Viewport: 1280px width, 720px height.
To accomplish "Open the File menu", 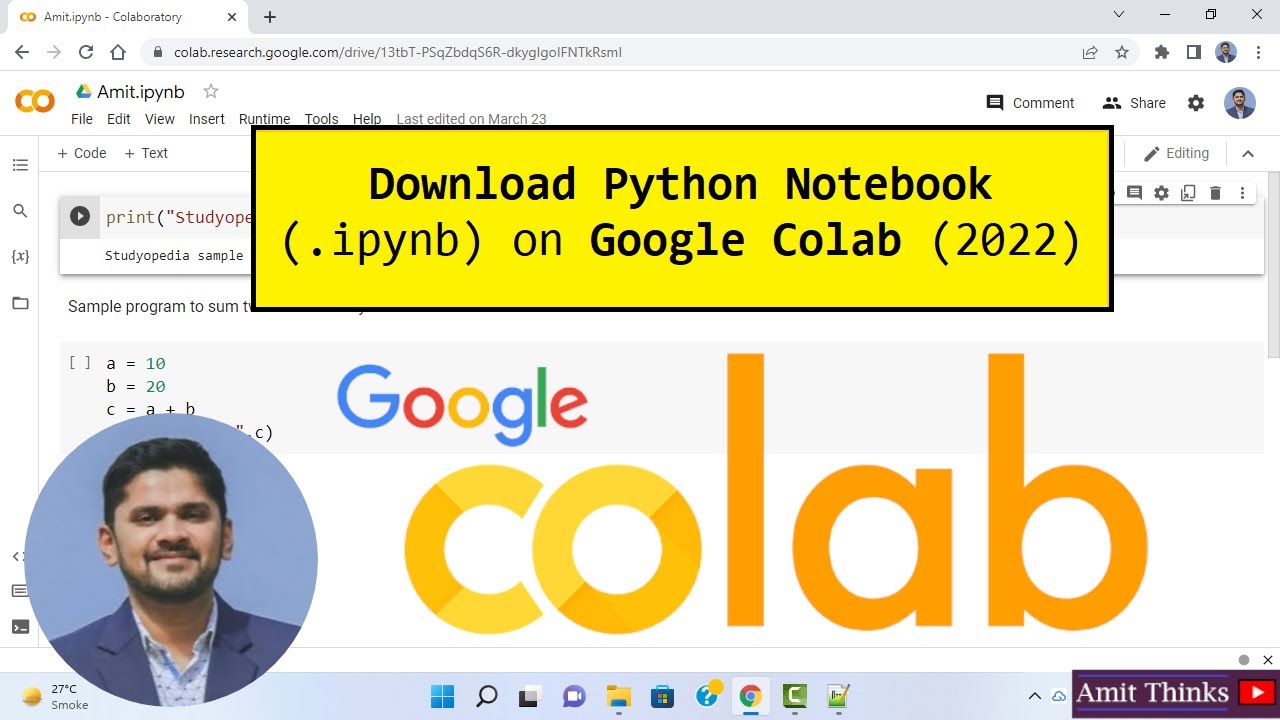I will tap(82, 119).
